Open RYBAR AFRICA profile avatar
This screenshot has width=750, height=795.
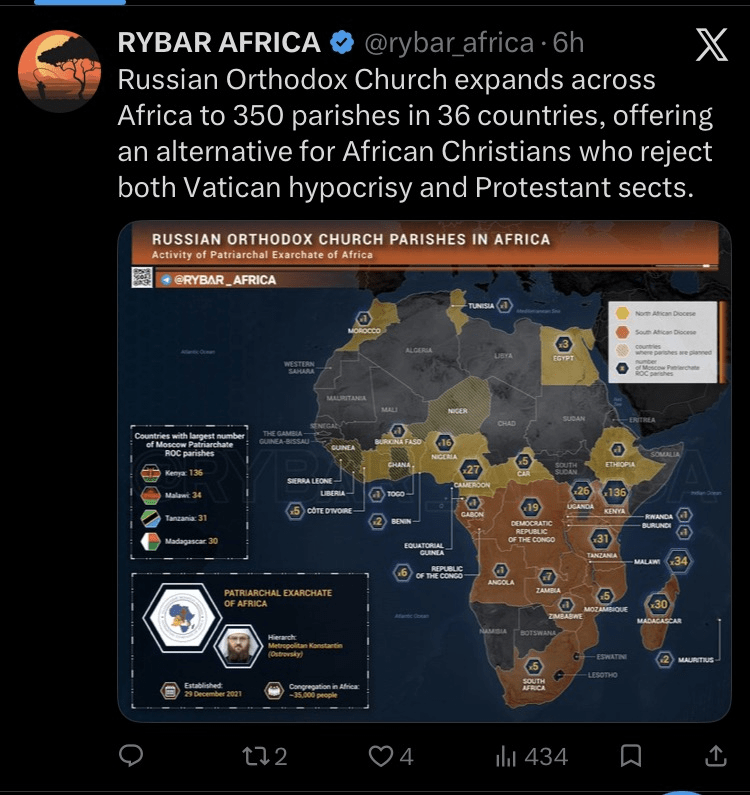(57, 68)
